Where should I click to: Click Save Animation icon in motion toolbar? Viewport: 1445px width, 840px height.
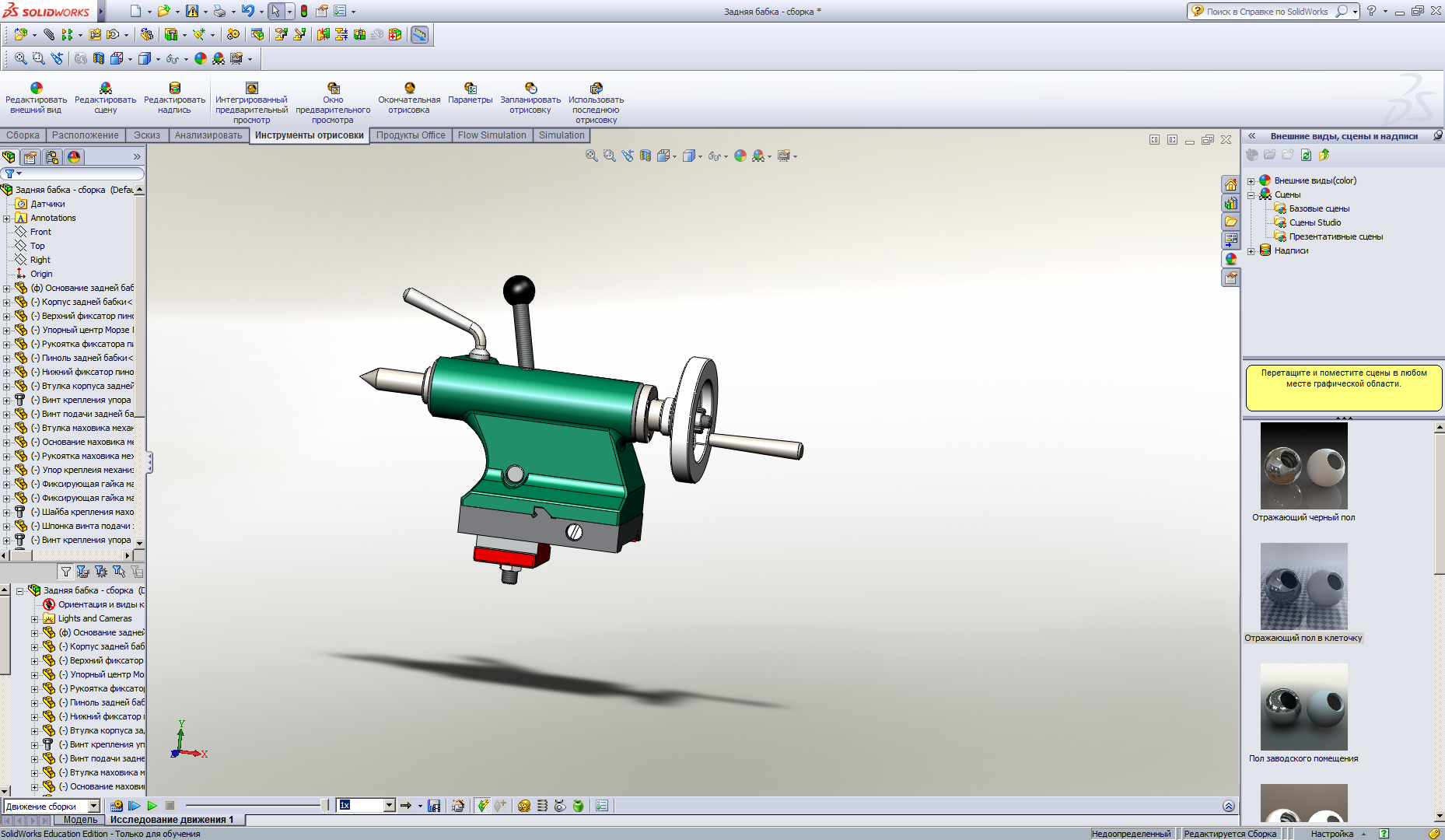click(x=434, y=806)
